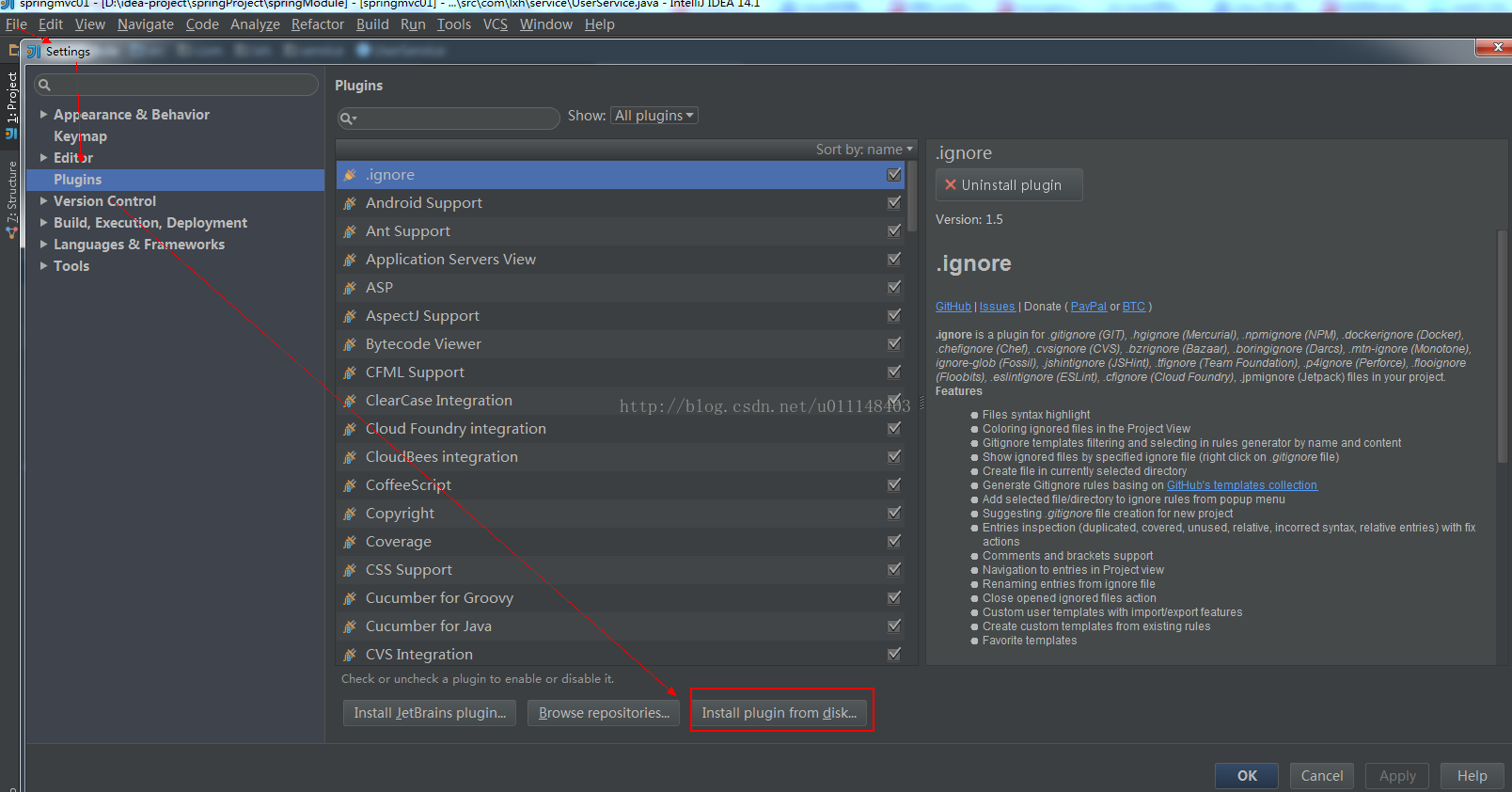Expand Build, Execution, Deployment node

43,222
